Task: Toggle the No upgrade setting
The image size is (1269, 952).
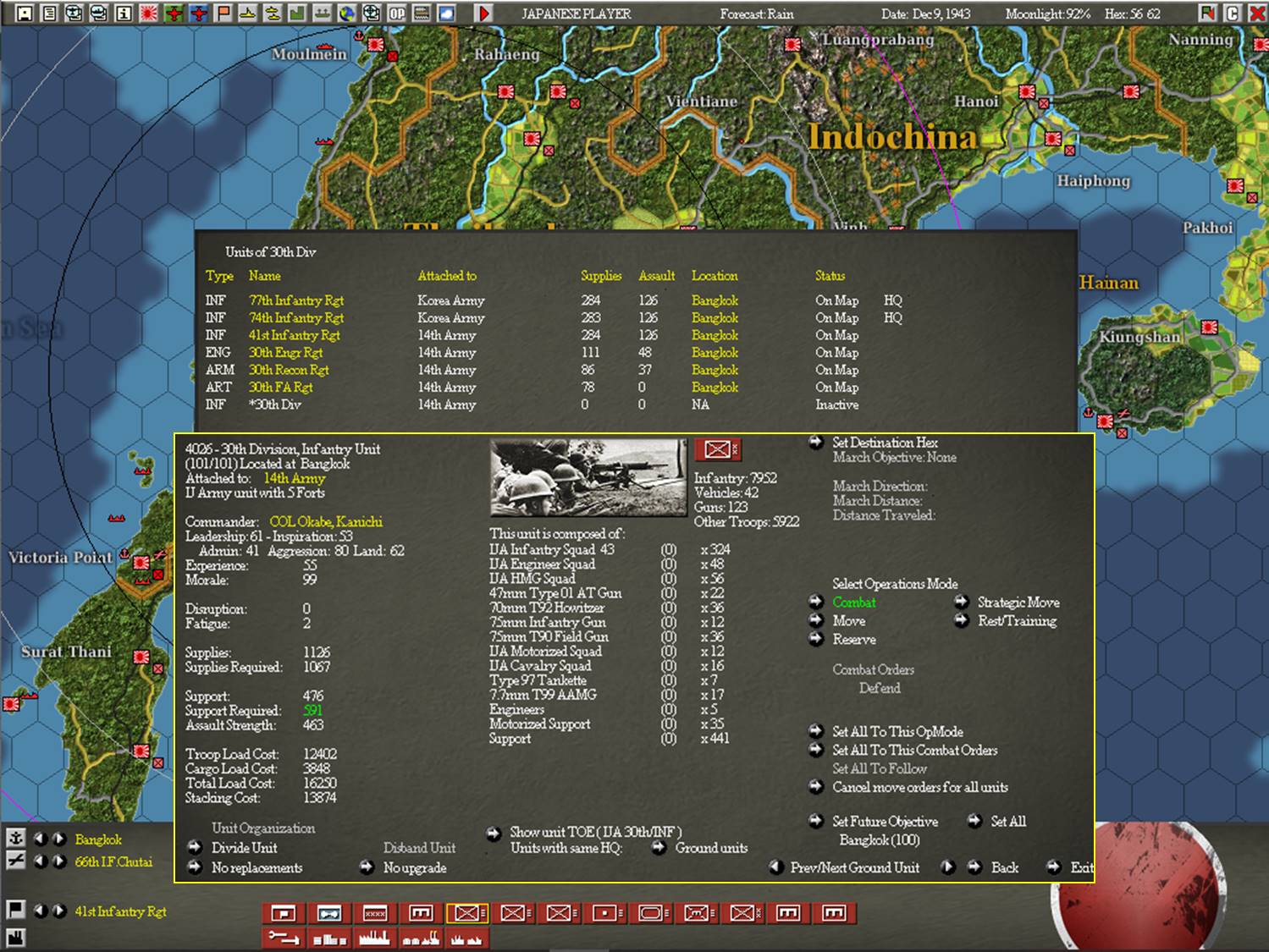Action: click(414, 867)
